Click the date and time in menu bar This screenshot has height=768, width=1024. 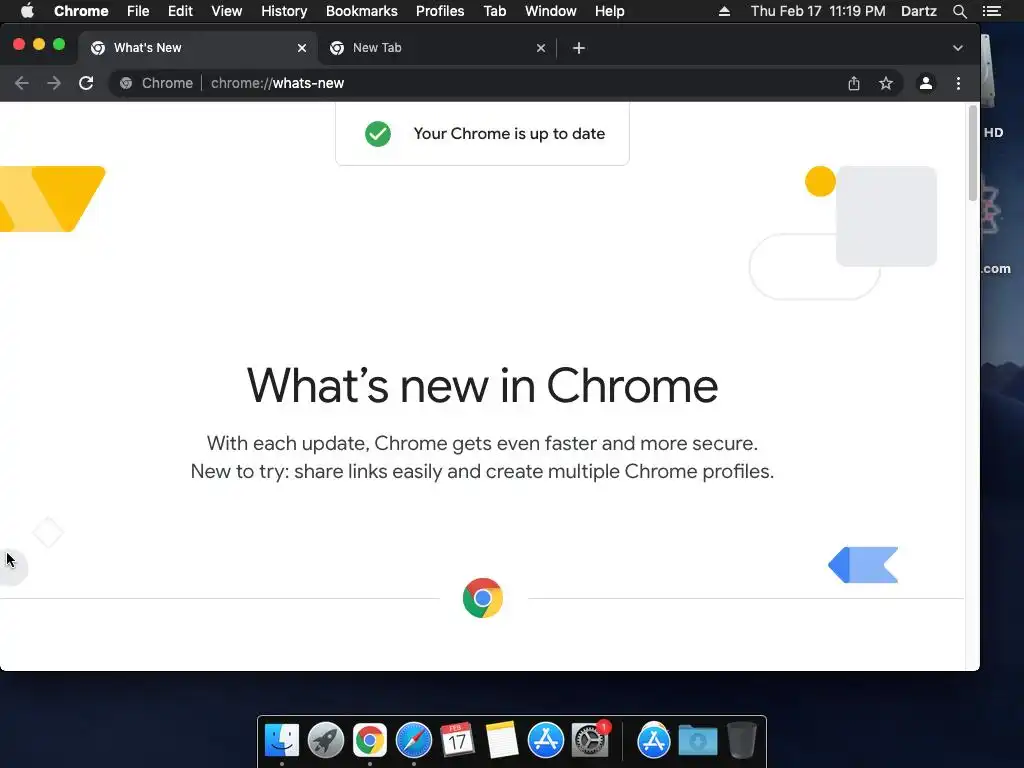pos(818,11)
